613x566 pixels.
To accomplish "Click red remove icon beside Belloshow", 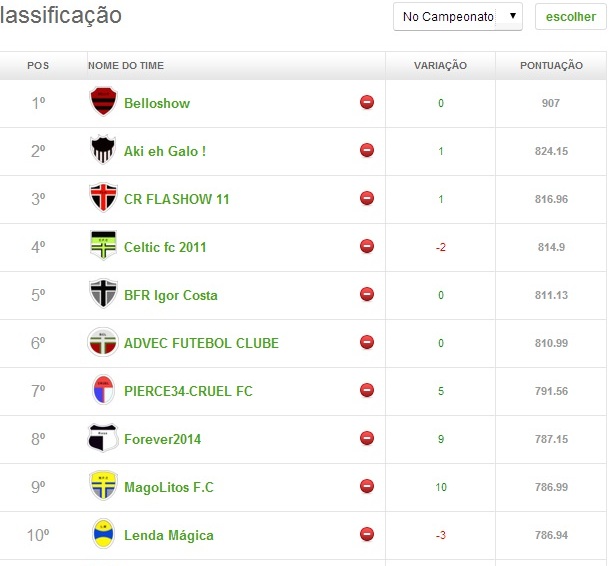I will click(367, 102).
